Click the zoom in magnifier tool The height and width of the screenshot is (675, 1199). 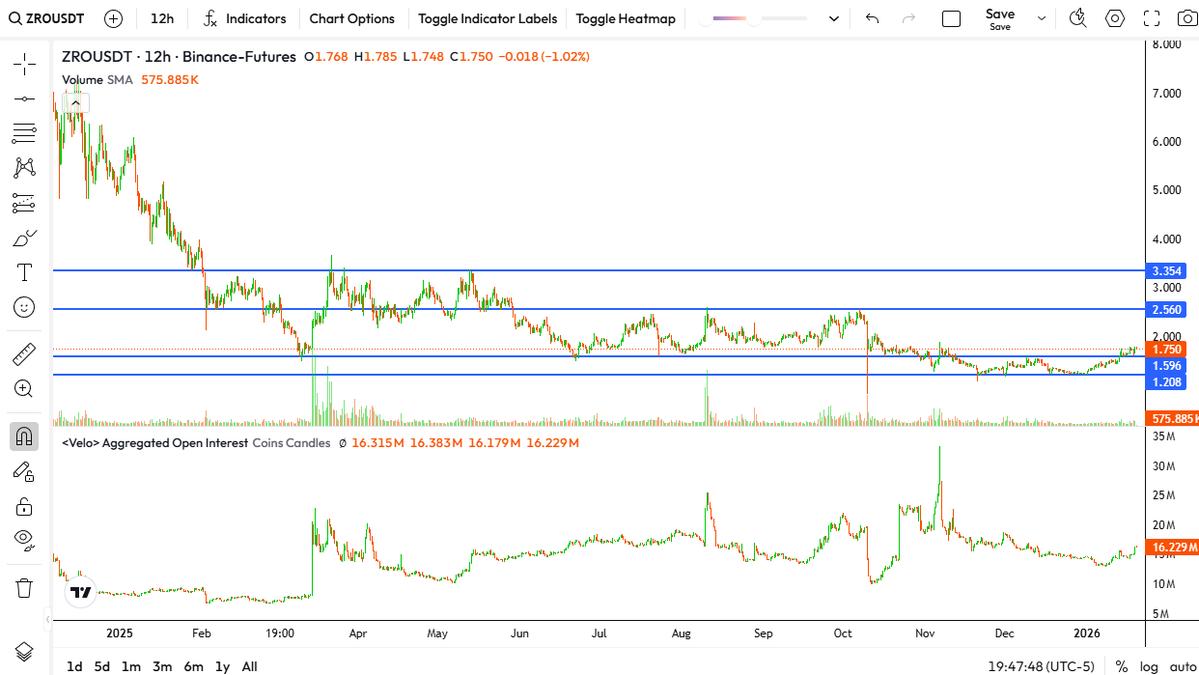tap(25, 389)
